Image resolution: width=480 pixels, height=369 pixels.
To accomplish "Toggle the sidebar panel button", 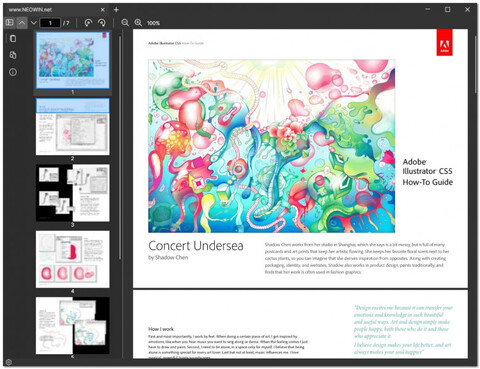I will pos(9,23).
